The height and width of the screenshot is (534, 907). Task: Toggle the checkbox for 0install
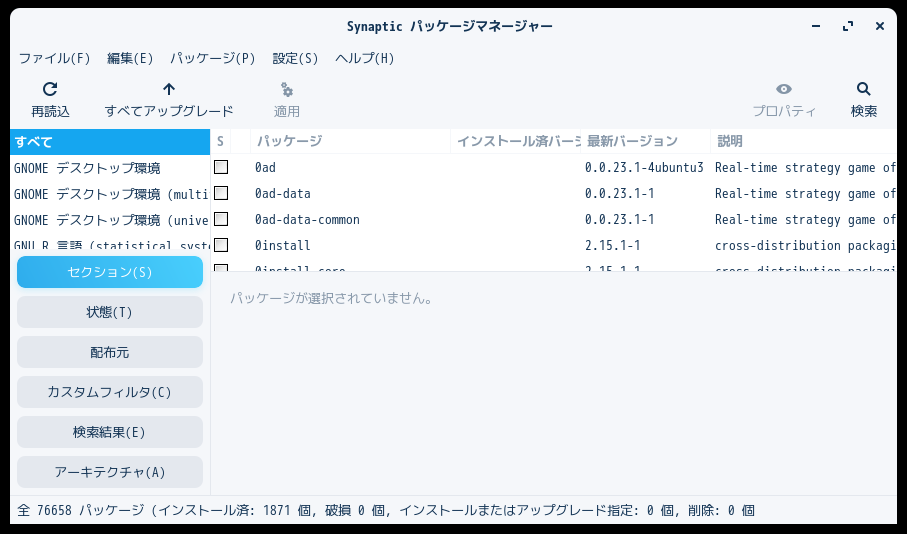click(x=221, y=245)
